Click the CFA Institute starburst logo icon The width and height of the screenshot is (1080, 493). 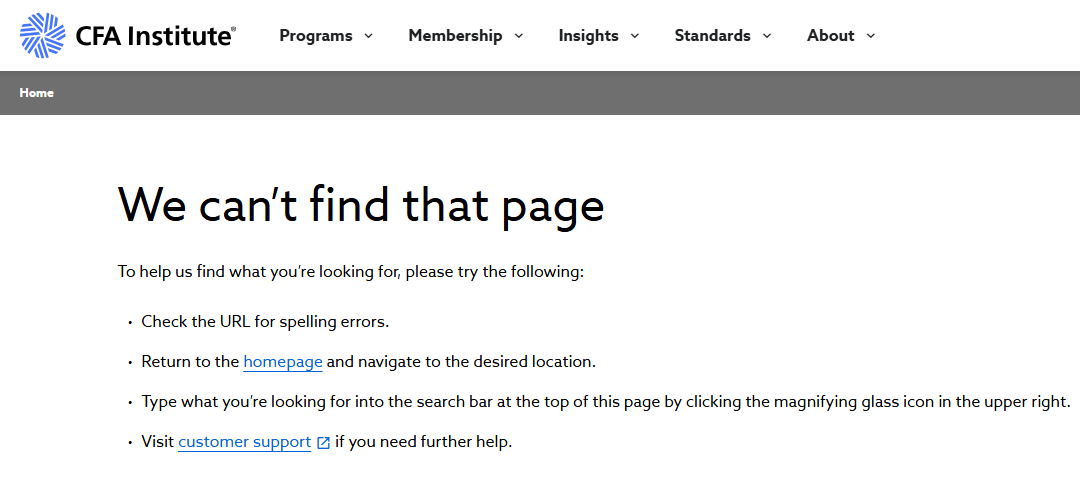point(43,35)
